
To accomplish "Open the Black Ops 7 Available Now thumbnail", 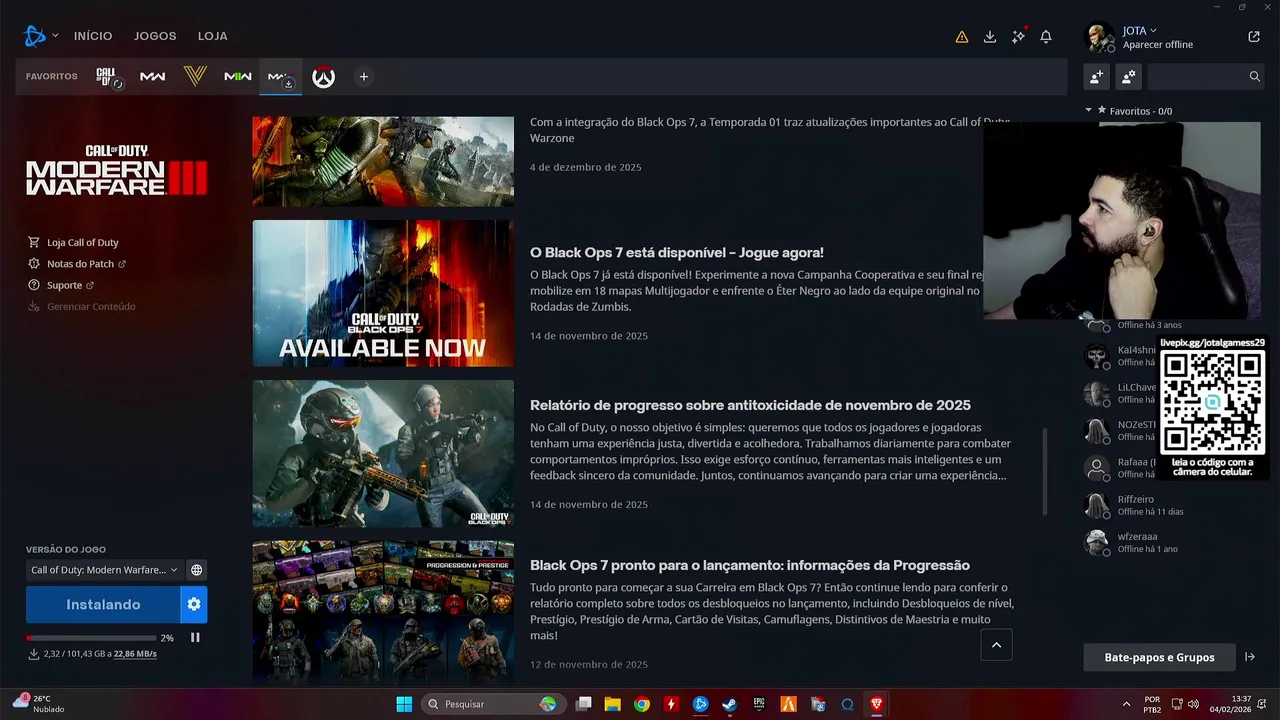I will coord(383,293).
